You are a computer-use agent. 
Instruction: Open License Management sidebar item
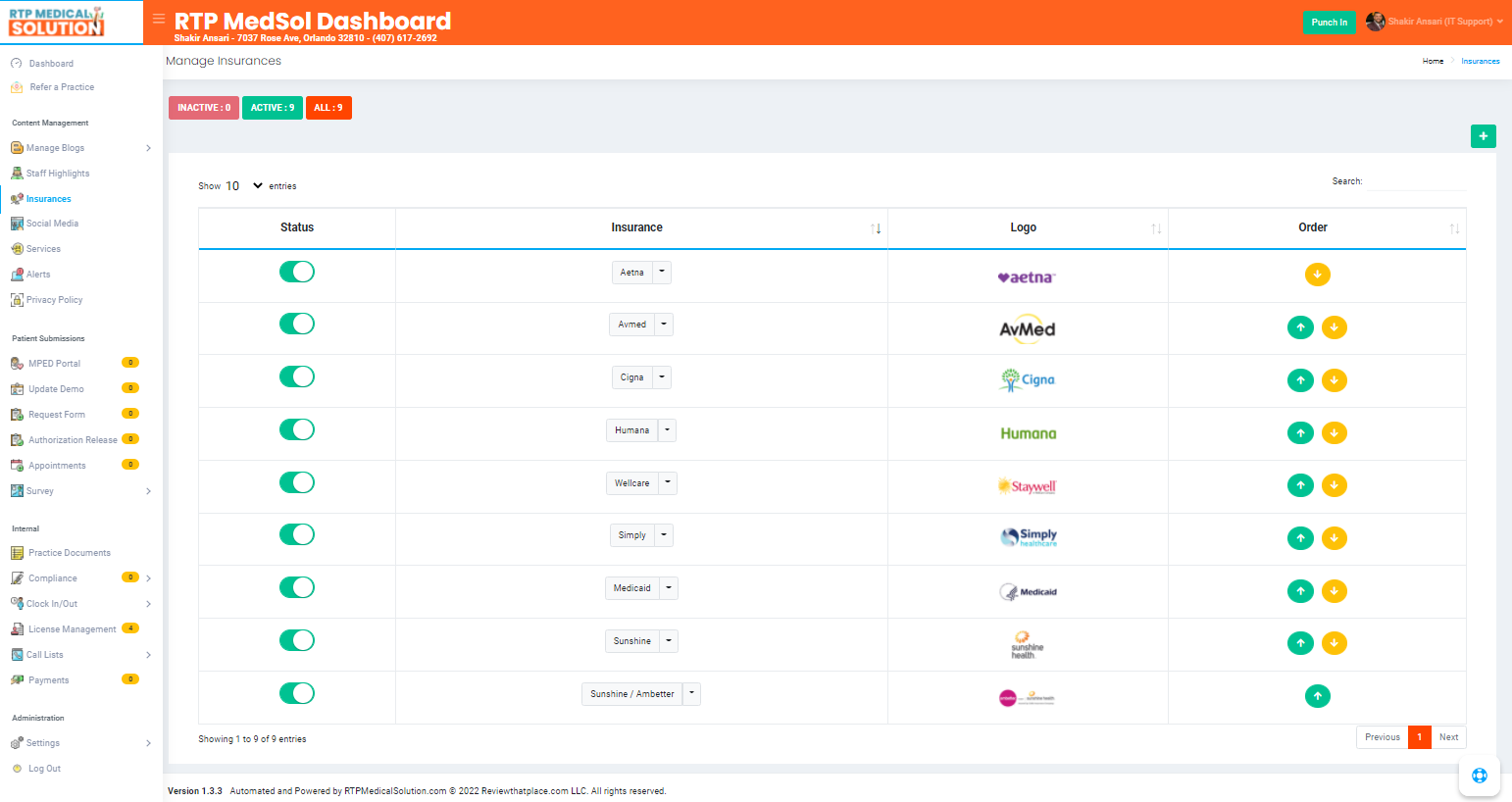coord(72,629)
